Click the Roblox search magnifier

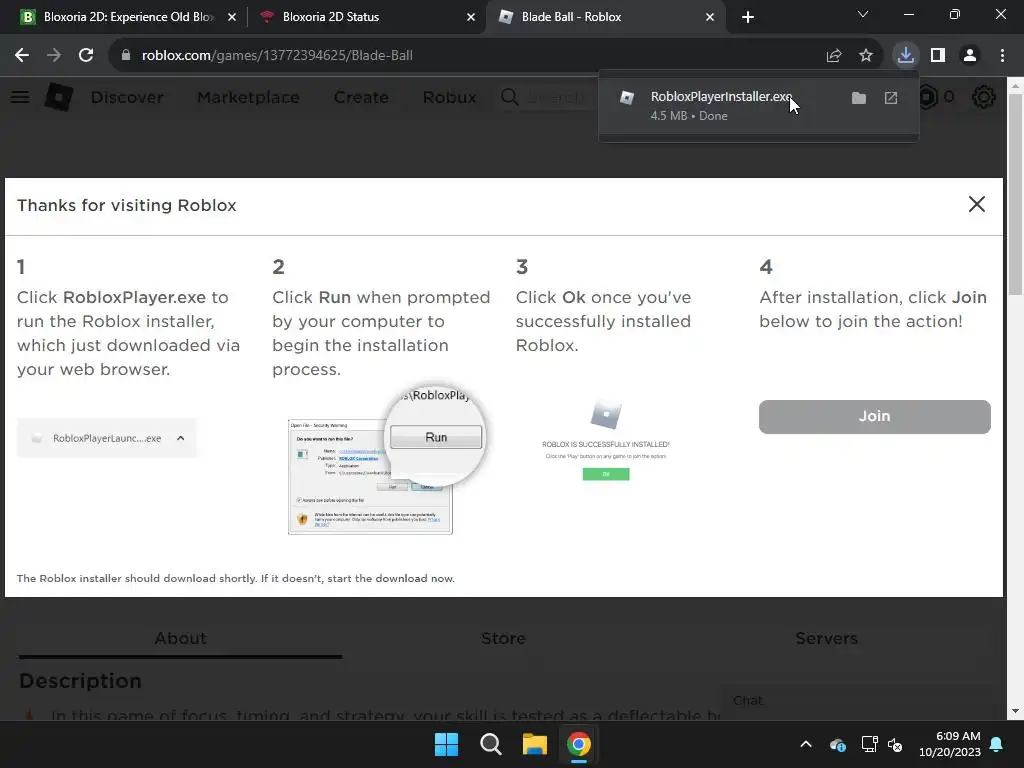tap(509, 97)
